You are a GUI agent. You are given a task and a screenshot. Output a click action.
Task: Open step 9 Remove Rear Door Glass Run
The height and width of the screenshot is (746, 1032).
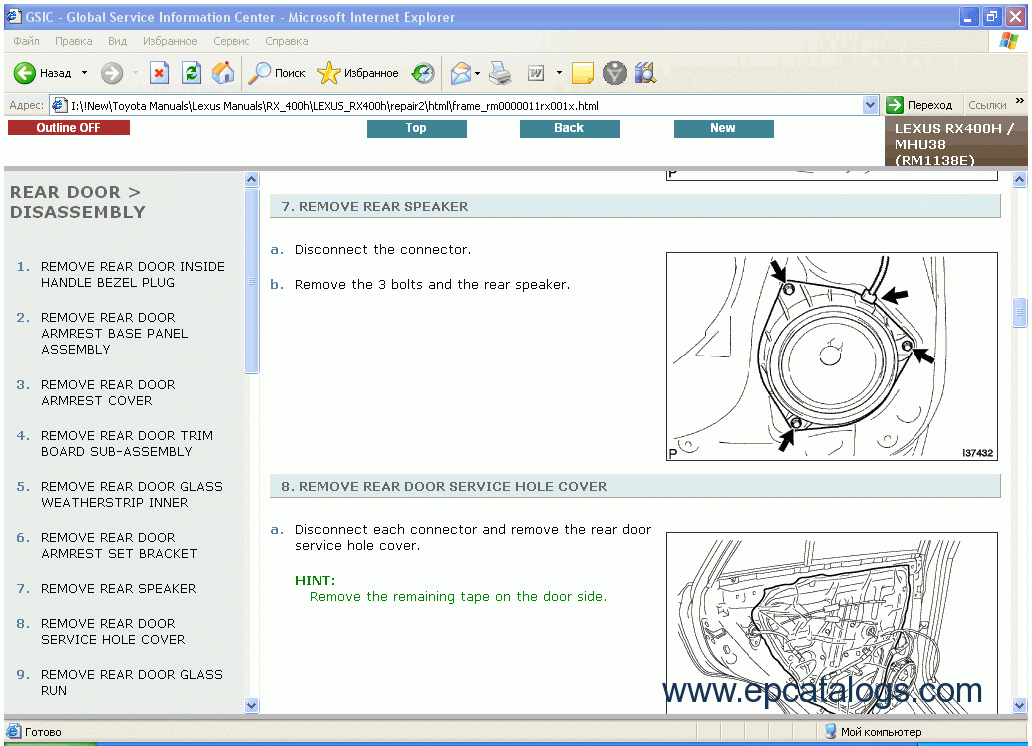[x=132, y=683]
